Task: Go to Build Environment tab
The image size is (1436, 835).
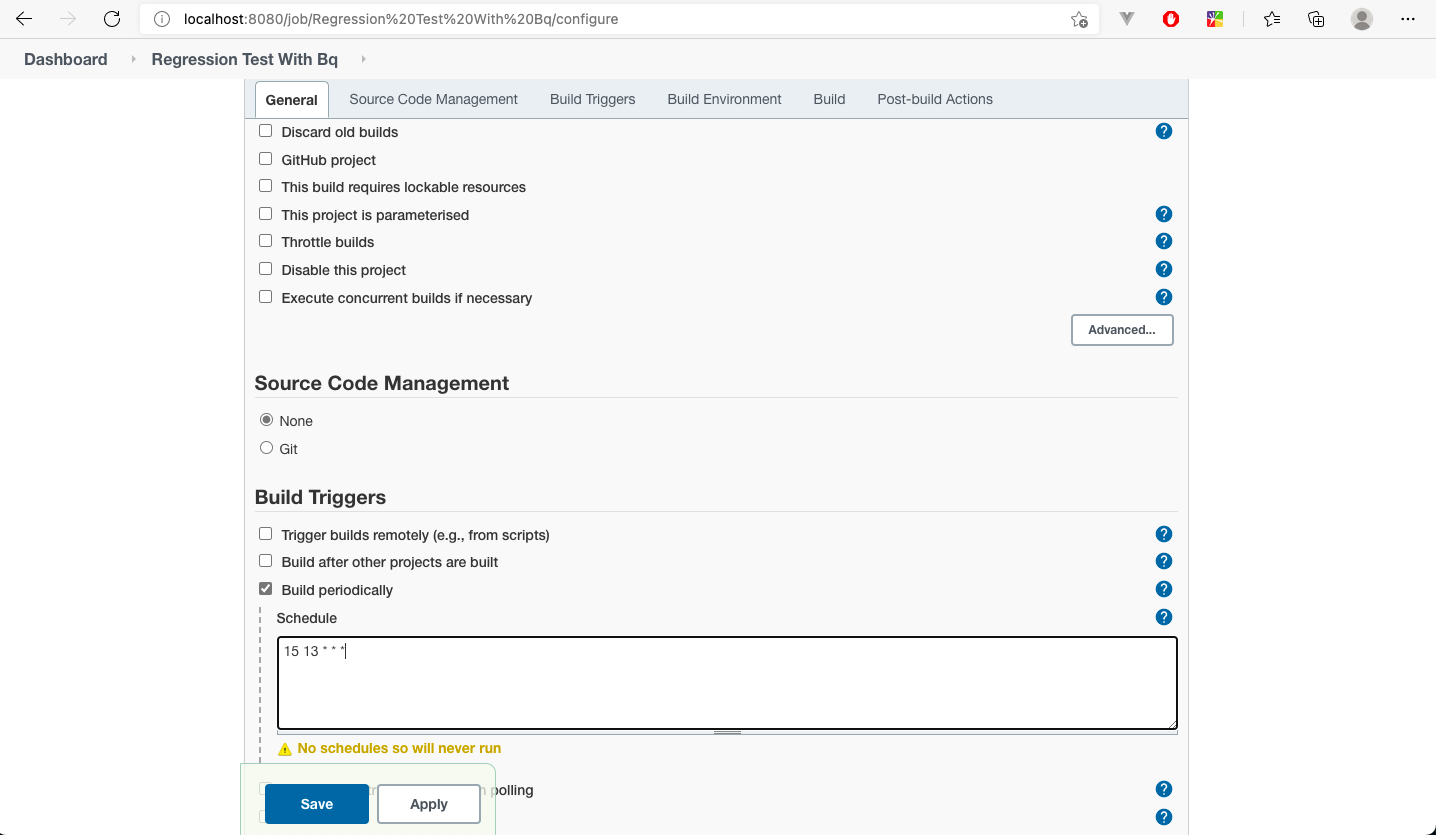Action: coord(725,99)
